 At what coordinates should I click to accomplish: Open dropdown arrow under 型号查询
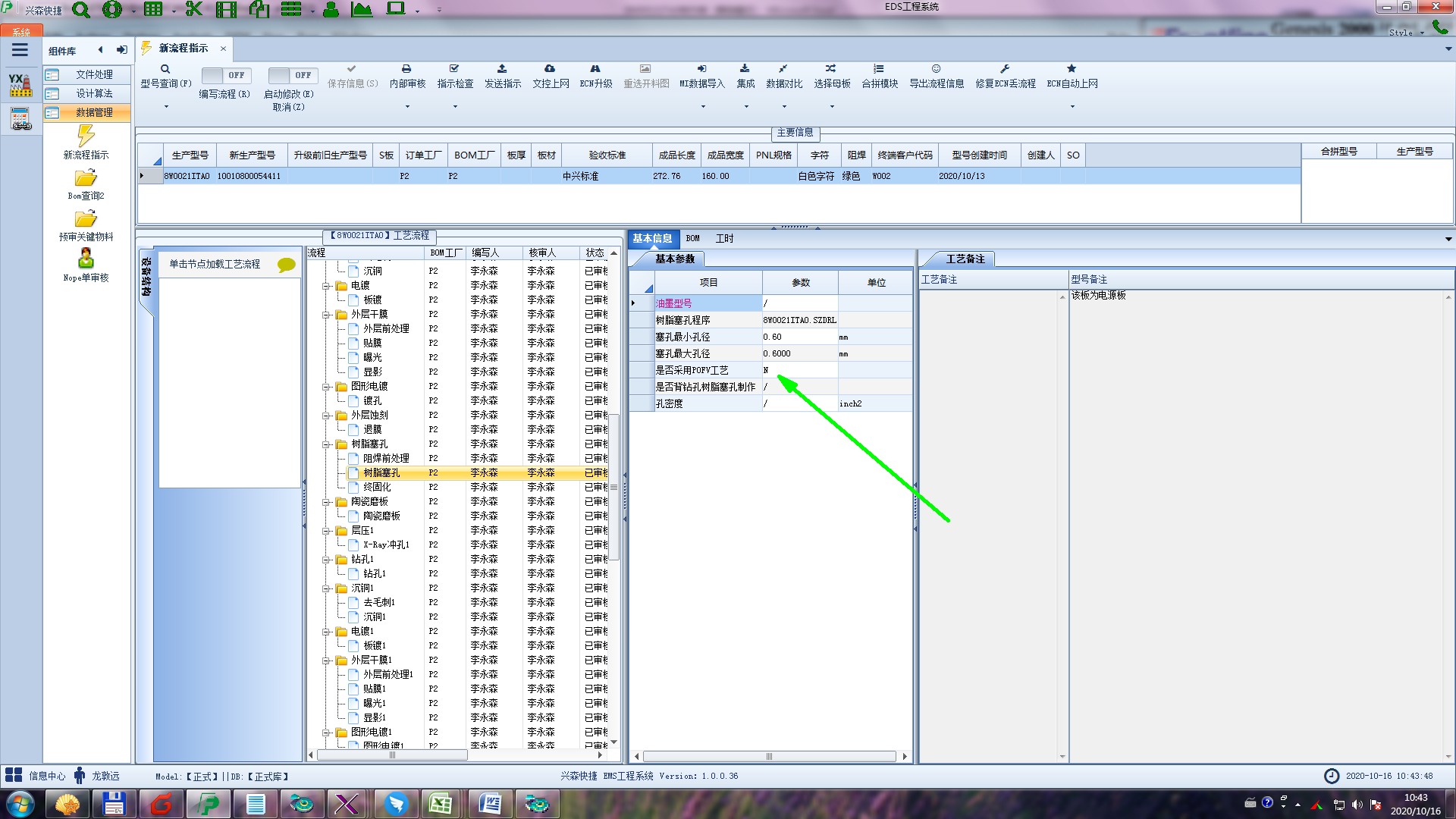(166, 106)
